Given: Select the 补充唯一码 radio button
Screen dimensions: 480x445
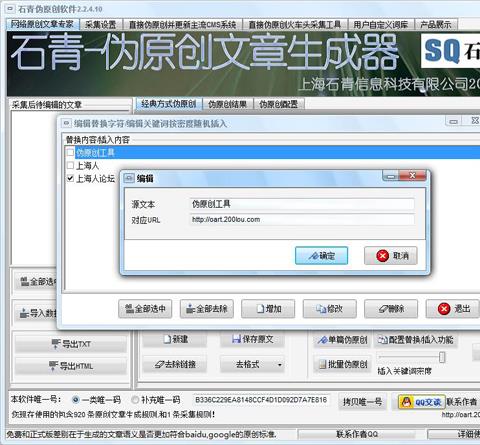Looking at the screenshot, I should click(x=135, y=399).
